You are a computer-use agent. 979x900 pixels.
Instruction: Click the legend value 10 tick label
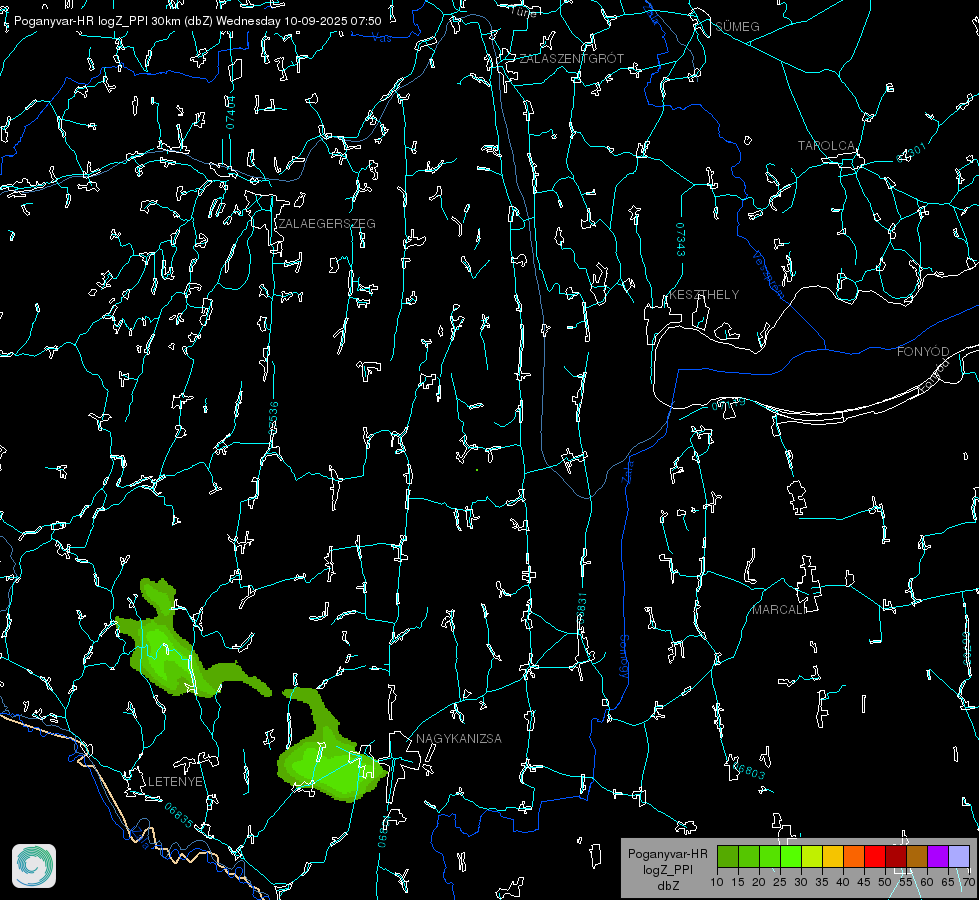717,882
